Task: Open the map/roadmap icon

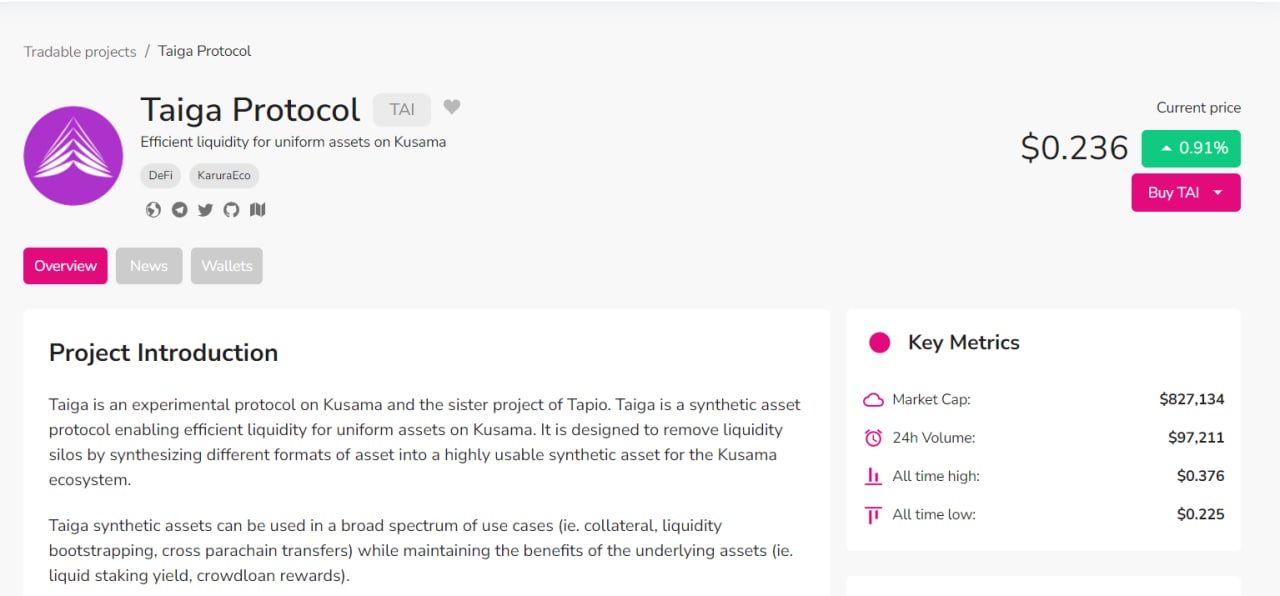Action: (258, 210)
